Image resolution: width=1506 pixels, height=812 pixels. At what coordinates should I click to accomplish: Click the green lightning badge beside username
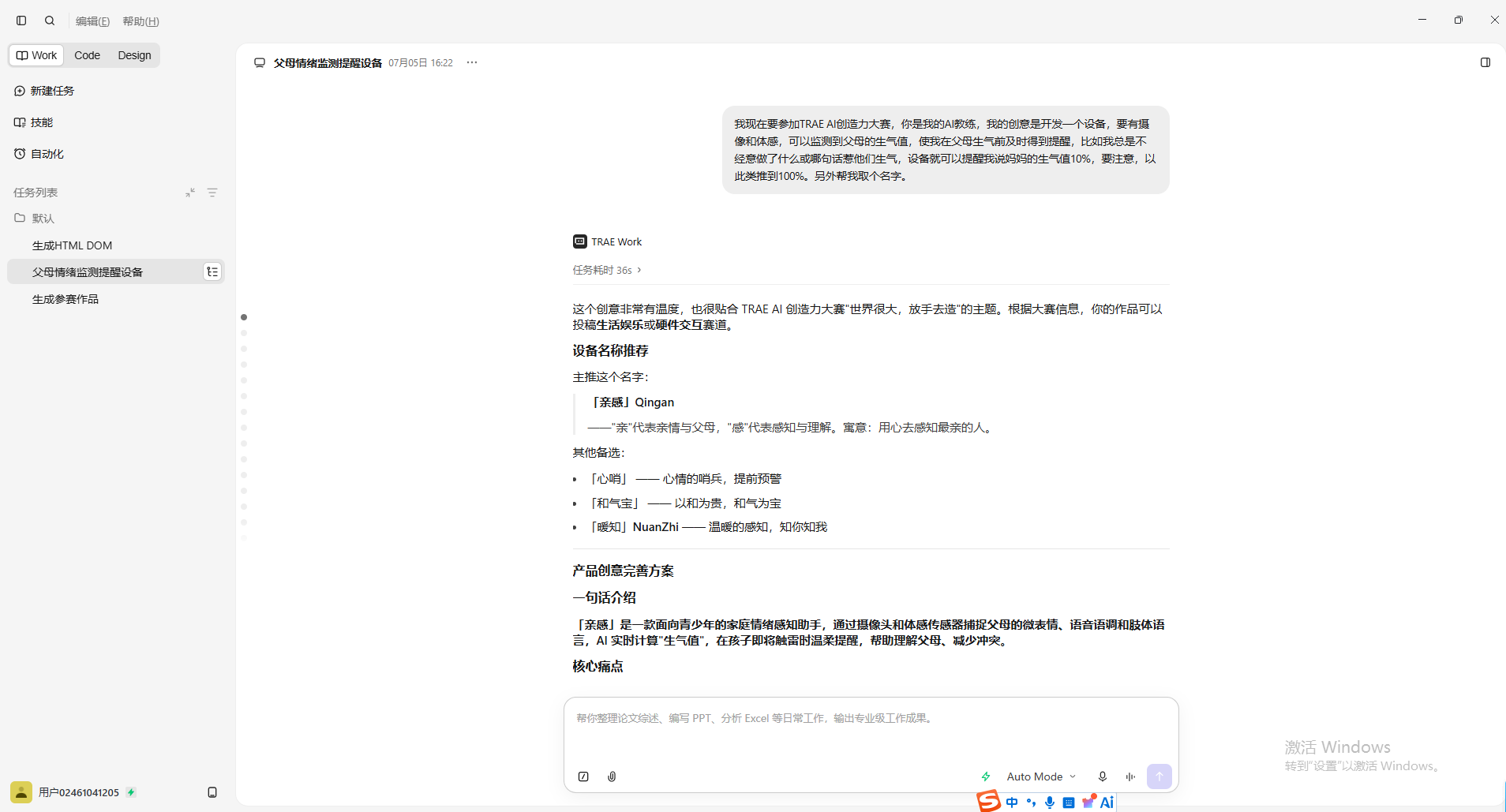coord(131,792)
